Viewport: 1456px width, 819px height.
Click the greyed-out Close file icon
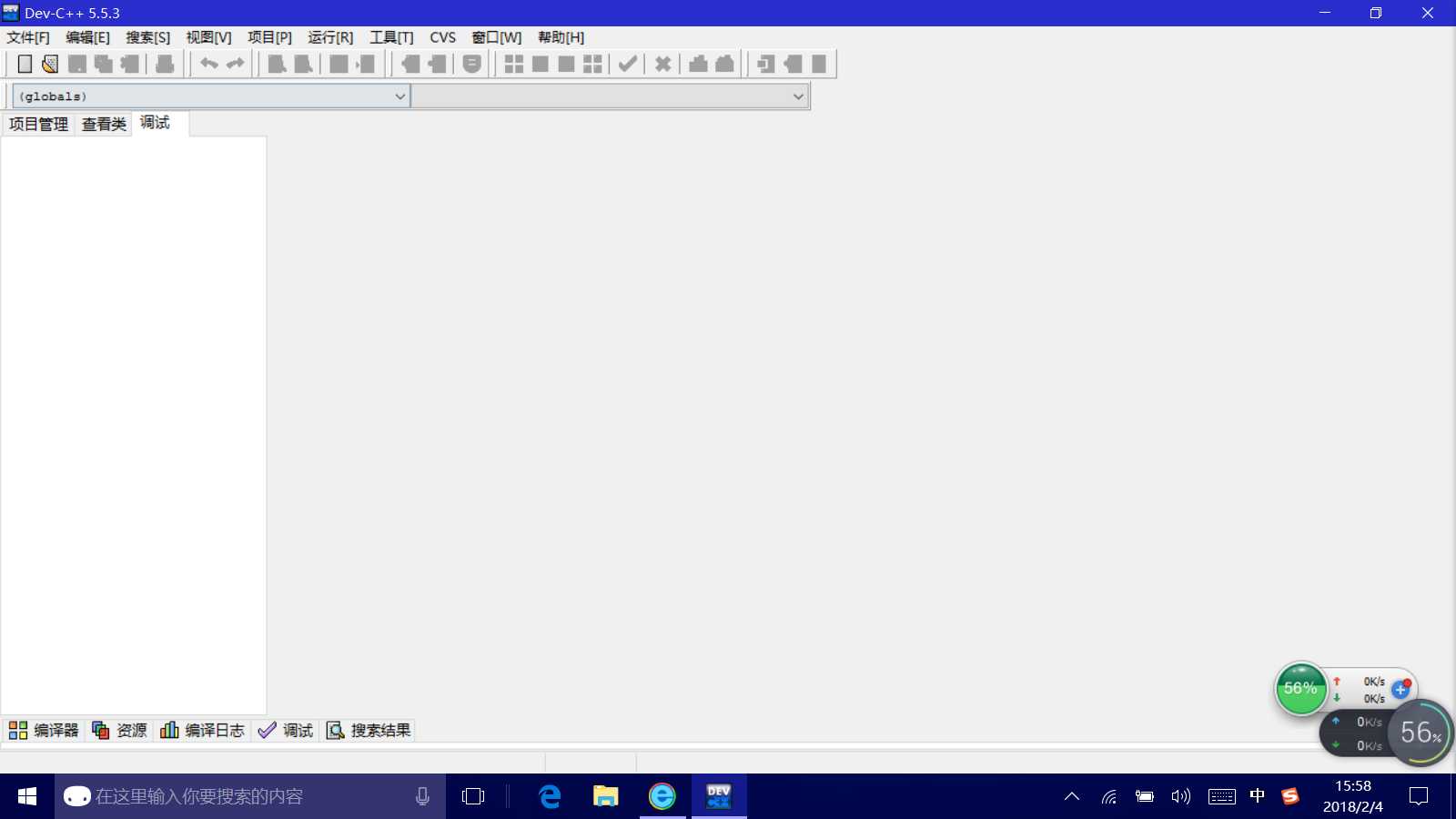tap(130, 64)
